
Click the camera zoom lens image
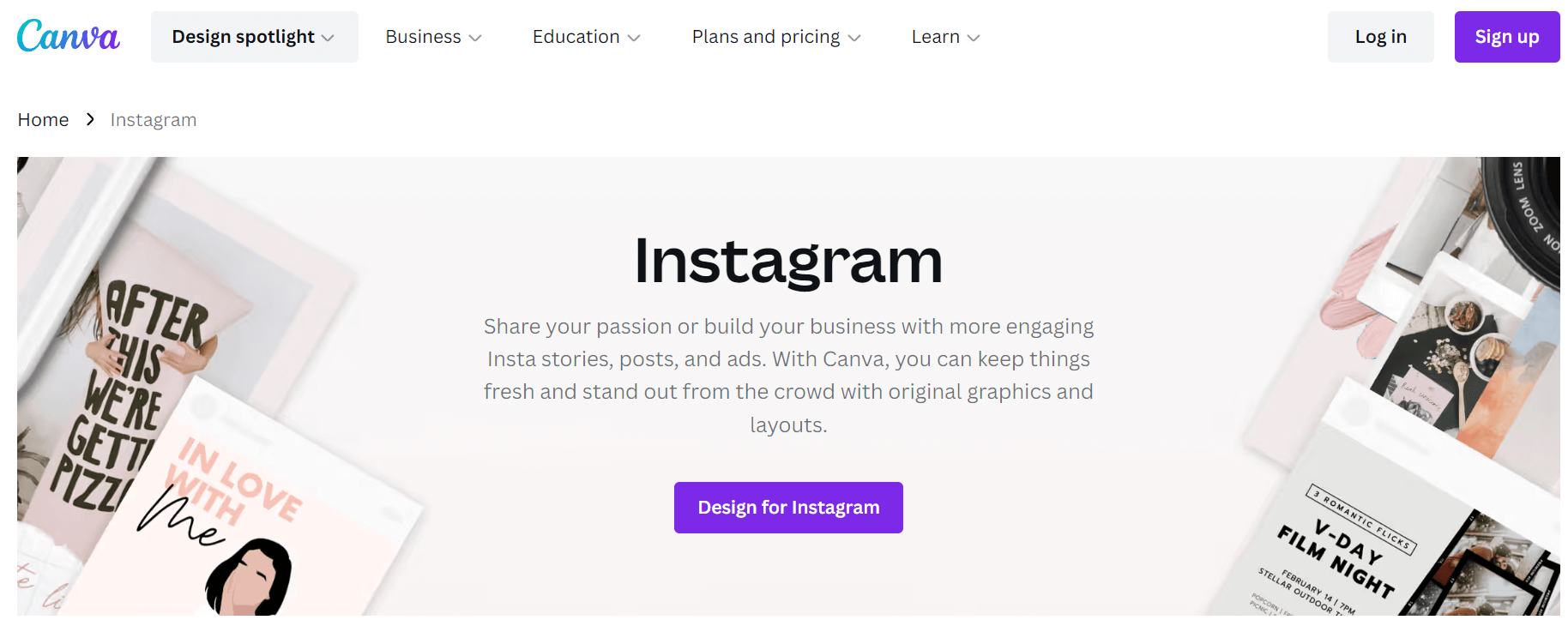[x=1527, y=214]
